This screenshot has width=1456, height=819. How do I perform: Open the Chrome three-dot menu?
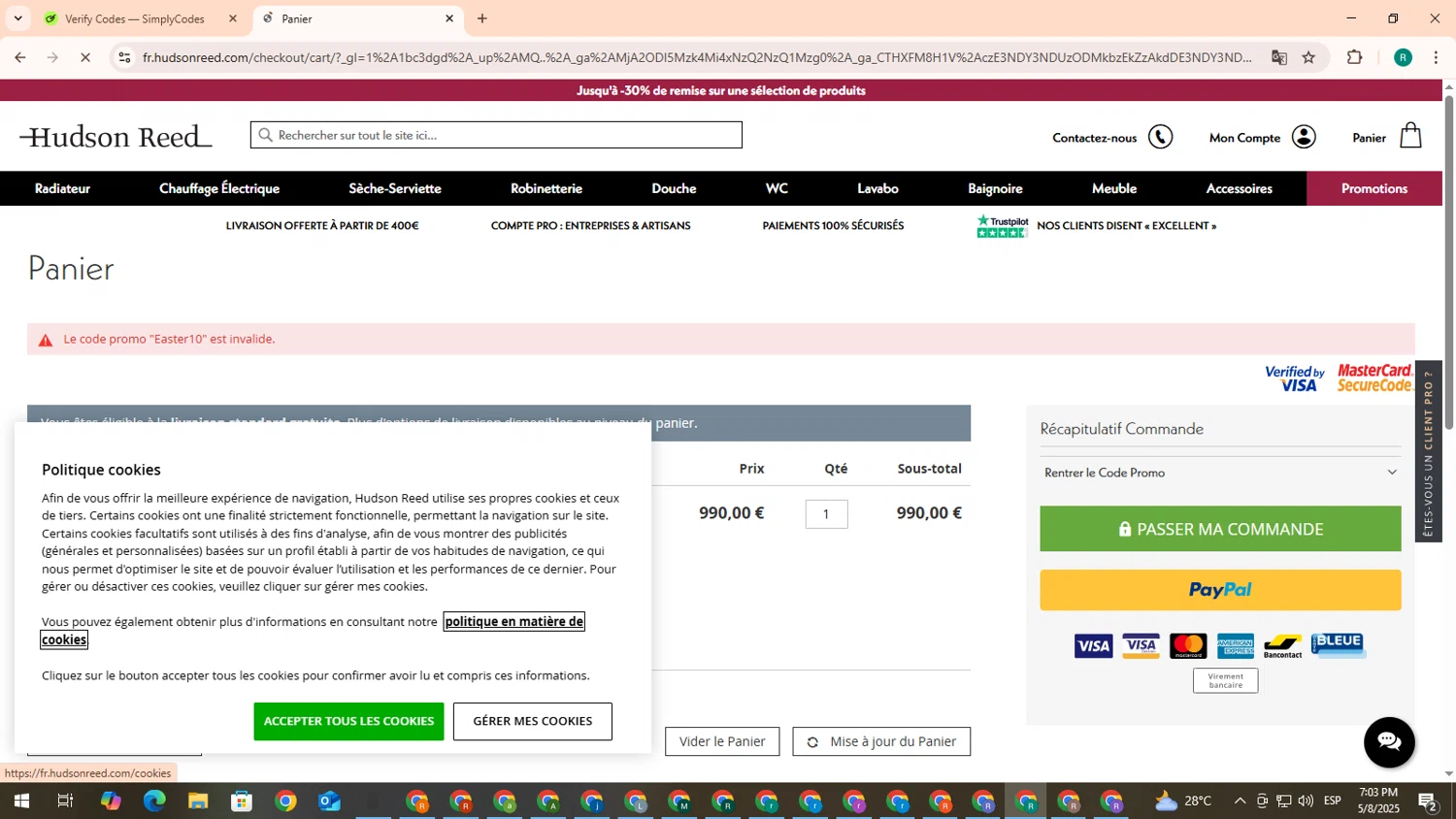[x=1437, y=57]
